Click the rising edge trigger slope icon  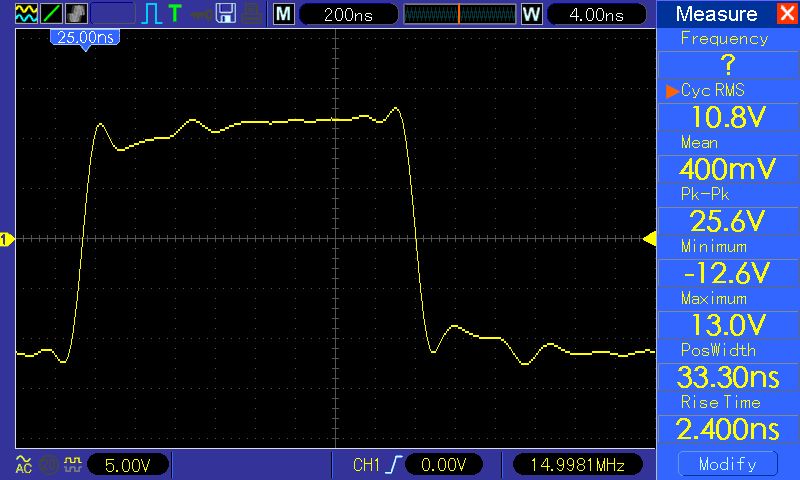[394, 465]
